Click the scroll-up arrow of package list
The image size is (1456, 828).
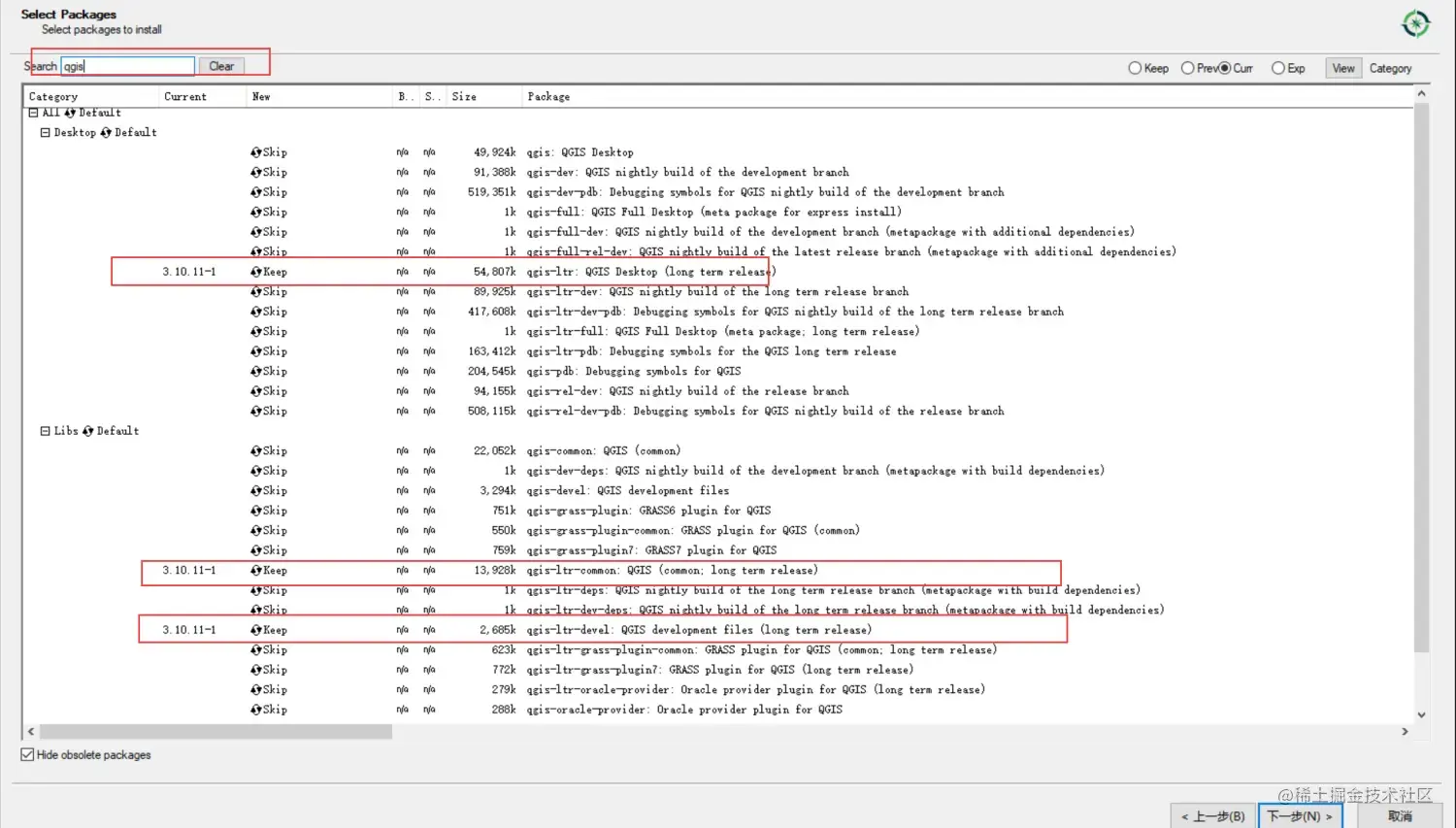pyautogui.click(x=1421, y=94)
